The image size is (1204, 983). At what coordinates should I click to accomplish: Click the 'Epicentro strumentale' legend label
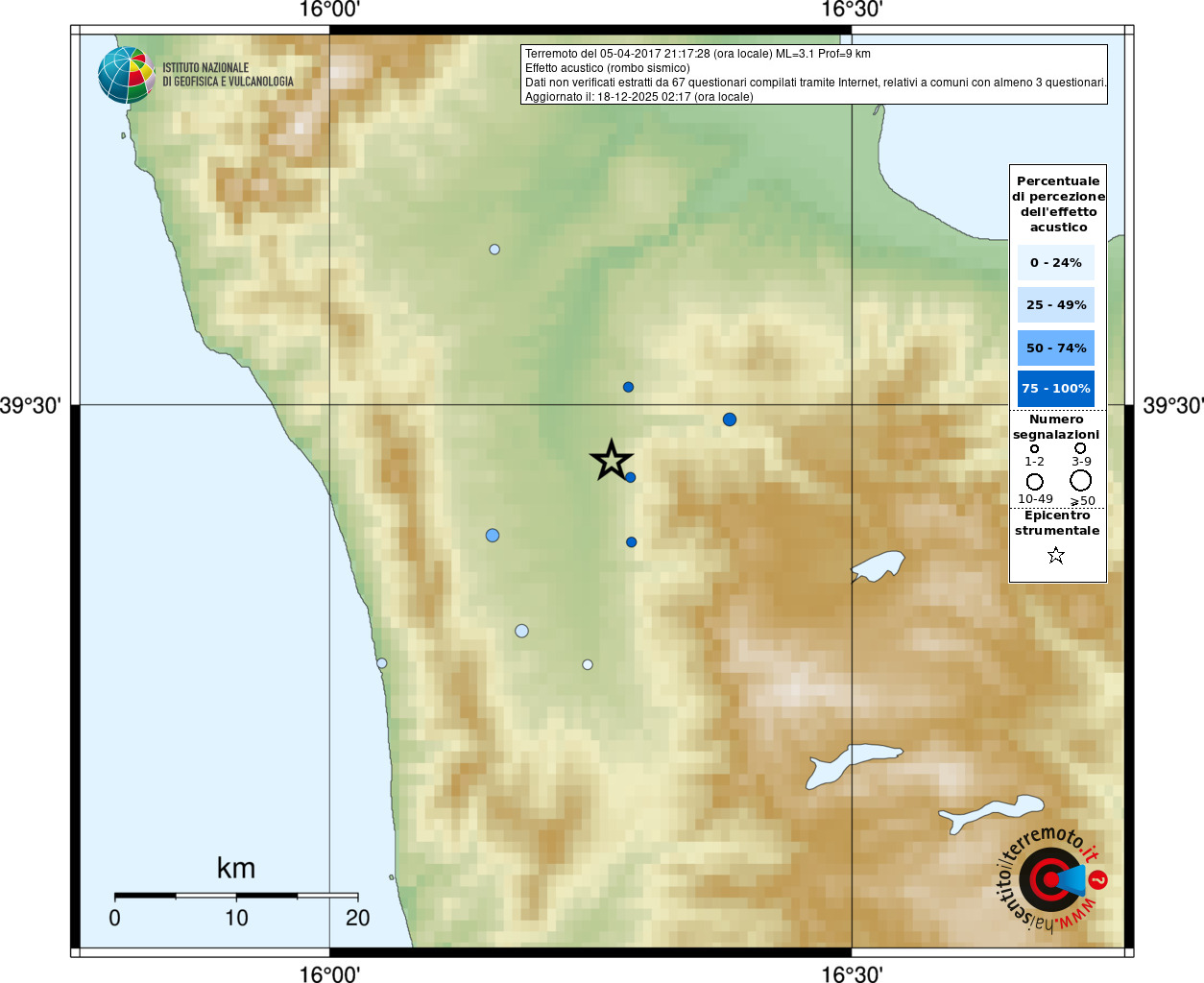click(1057, 522)
